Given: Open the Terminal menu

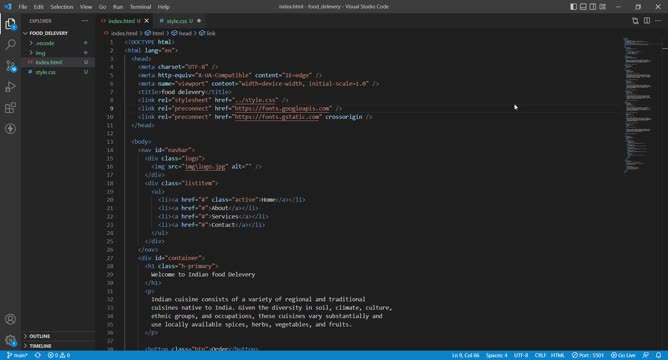Looking at the screenshot, I should (141, 7).
